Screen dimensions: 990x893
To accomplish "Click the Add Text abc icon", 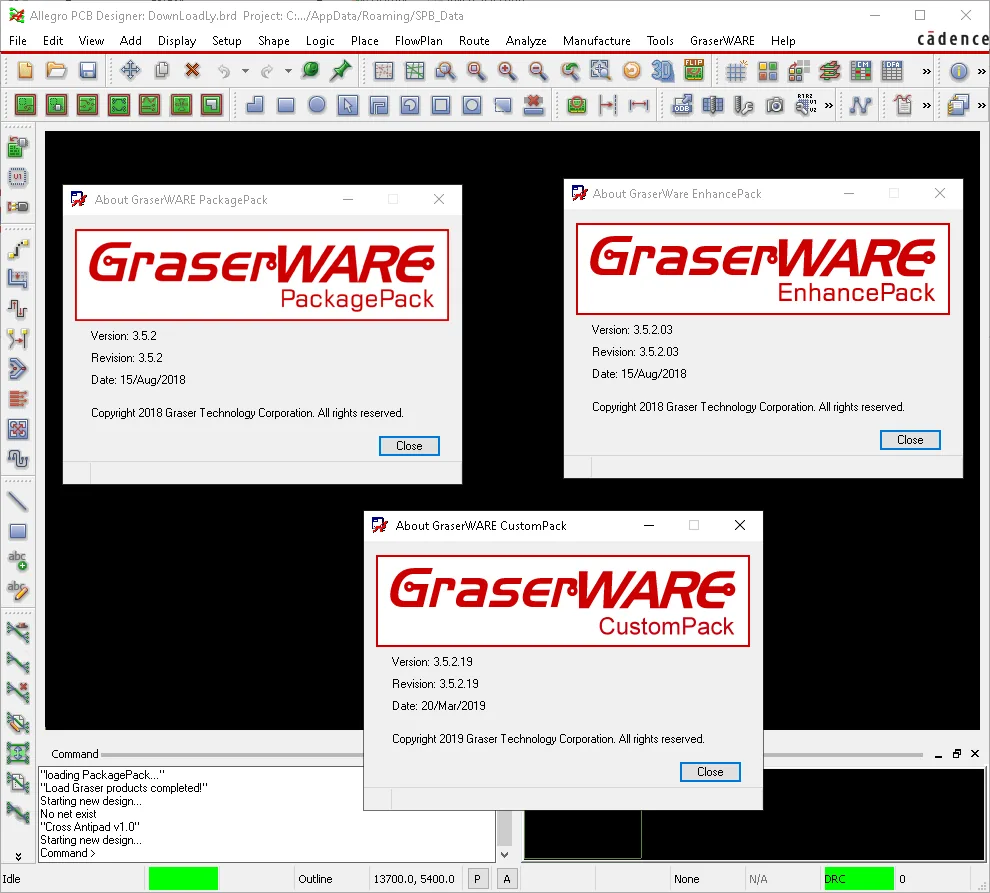I will click(18, 560).
